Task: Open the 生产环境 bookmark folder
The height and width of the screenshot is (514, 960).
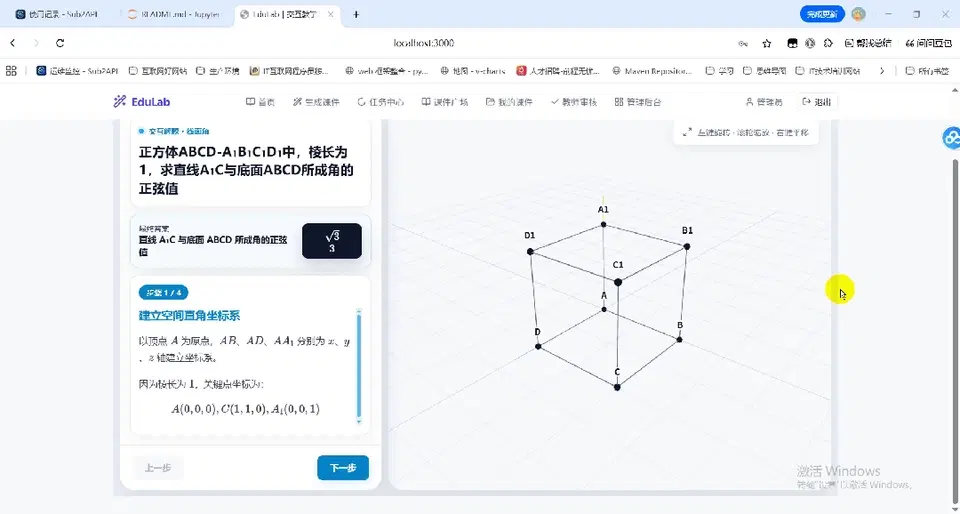Action: click(217, 71)
